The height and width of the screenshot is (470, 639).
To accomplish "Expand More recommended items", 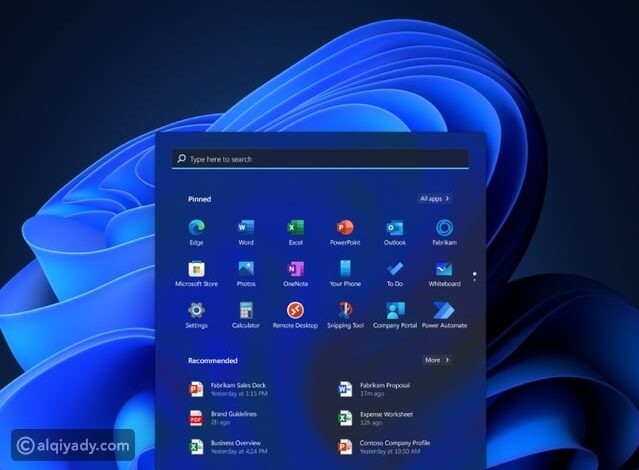I will 436,360.
